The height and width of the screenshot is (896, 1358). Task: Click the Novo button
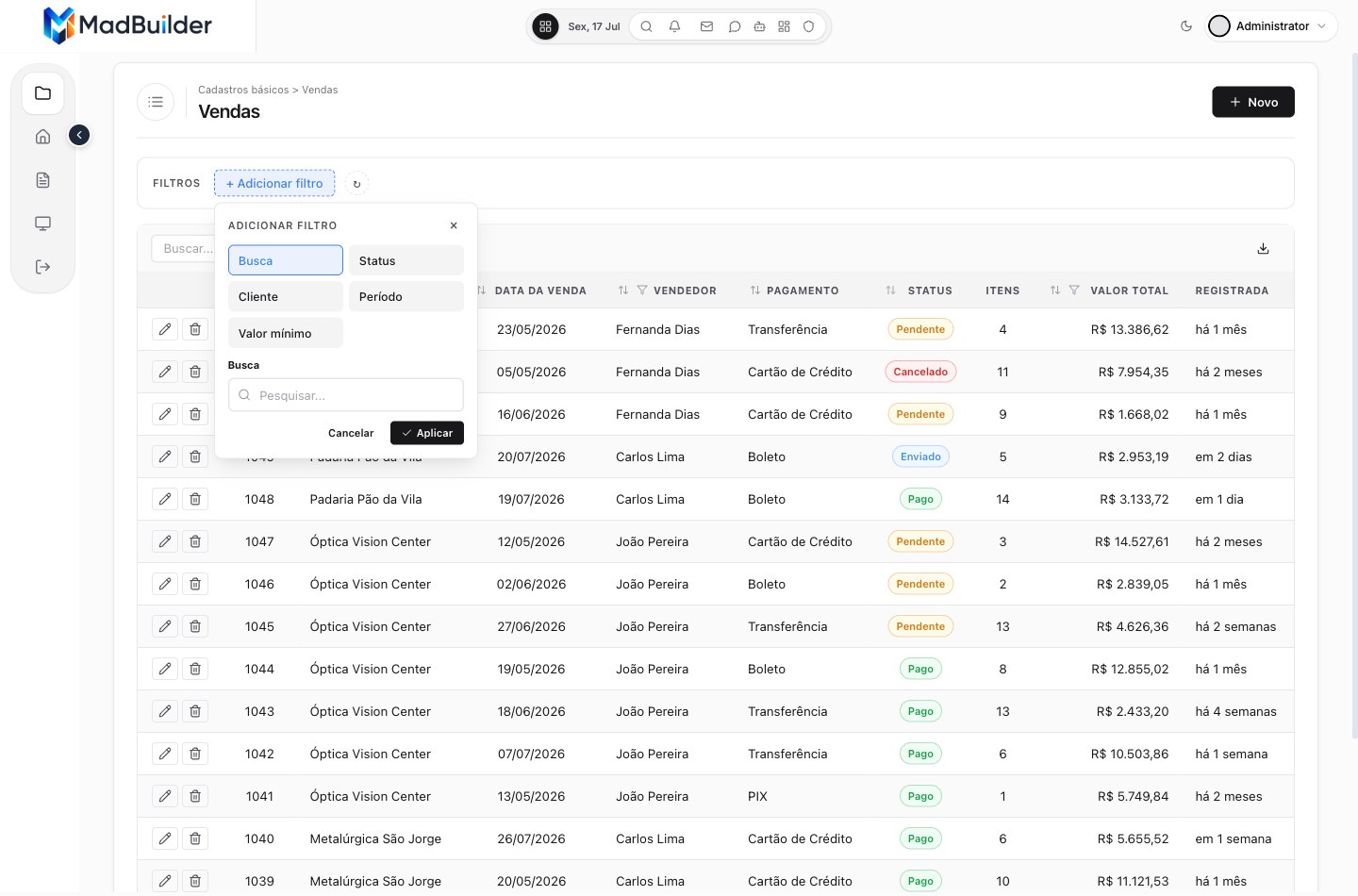click(1252, 102)
